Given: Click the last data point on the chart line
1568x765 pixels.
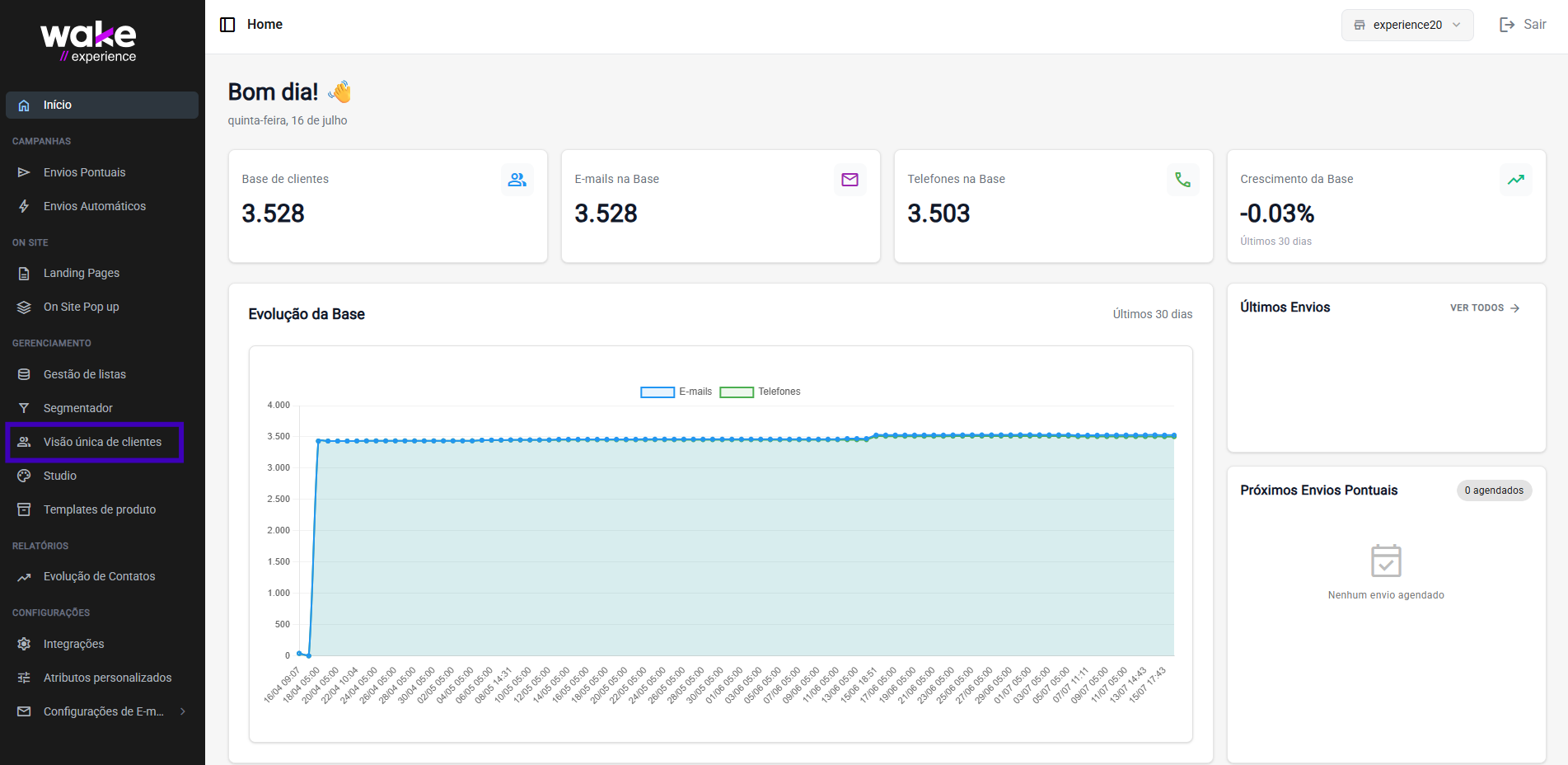Looking at the screenshot, I should click(1174, 435).
